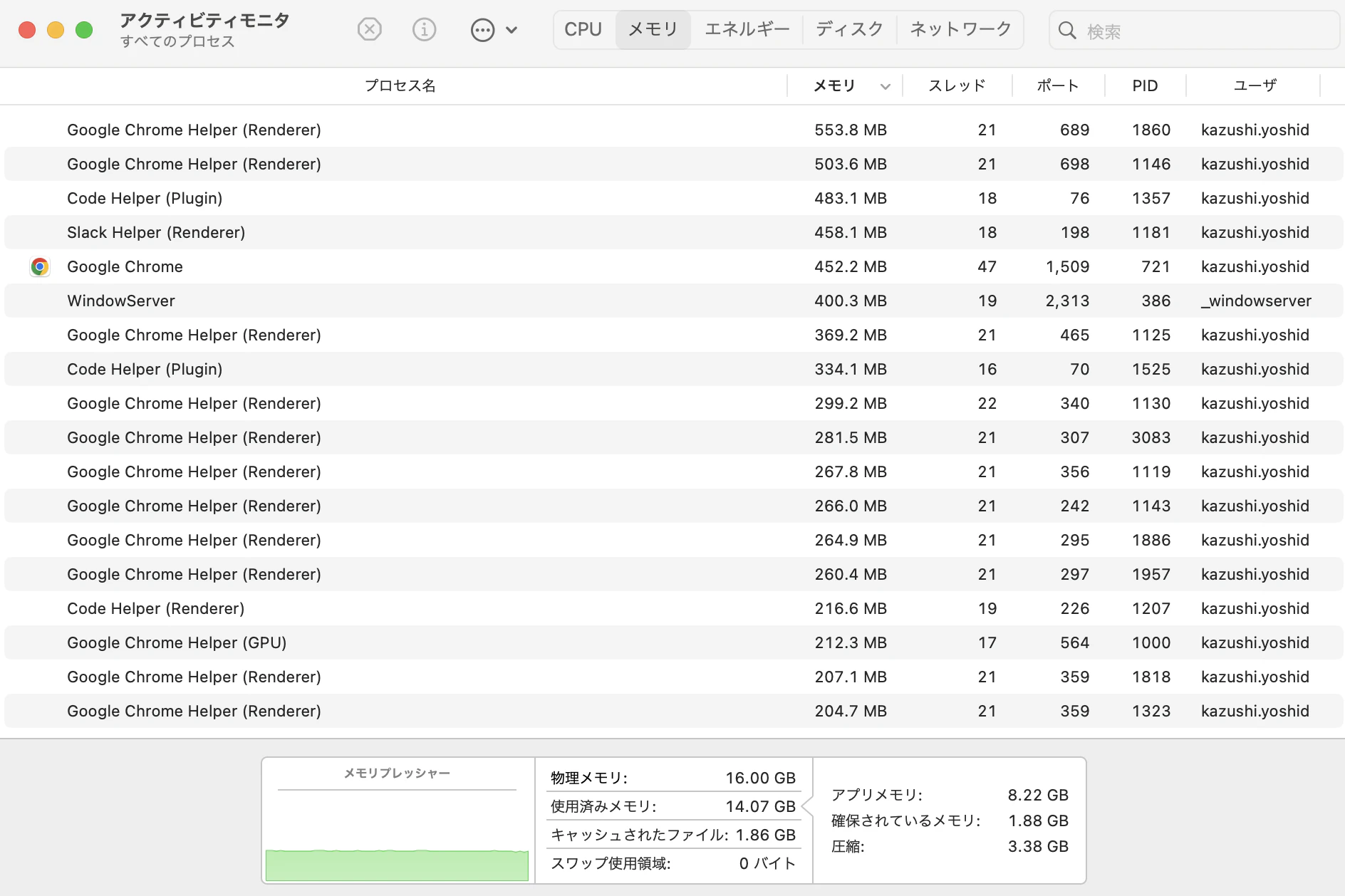Select the Google Chrome main process row

(674, 266)
